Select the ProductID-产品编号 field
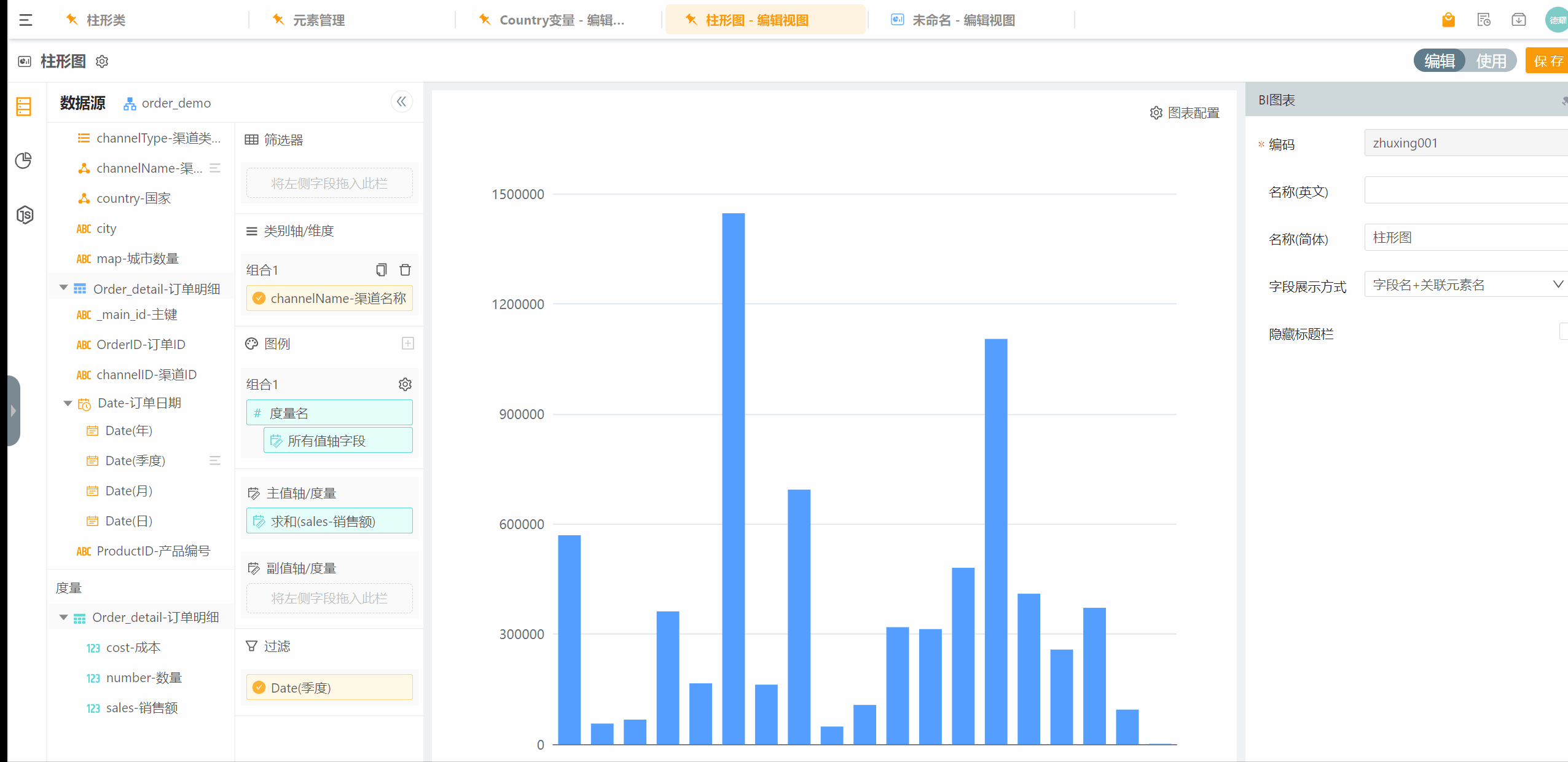The image size is (1568, 762). tap(153, 551)
